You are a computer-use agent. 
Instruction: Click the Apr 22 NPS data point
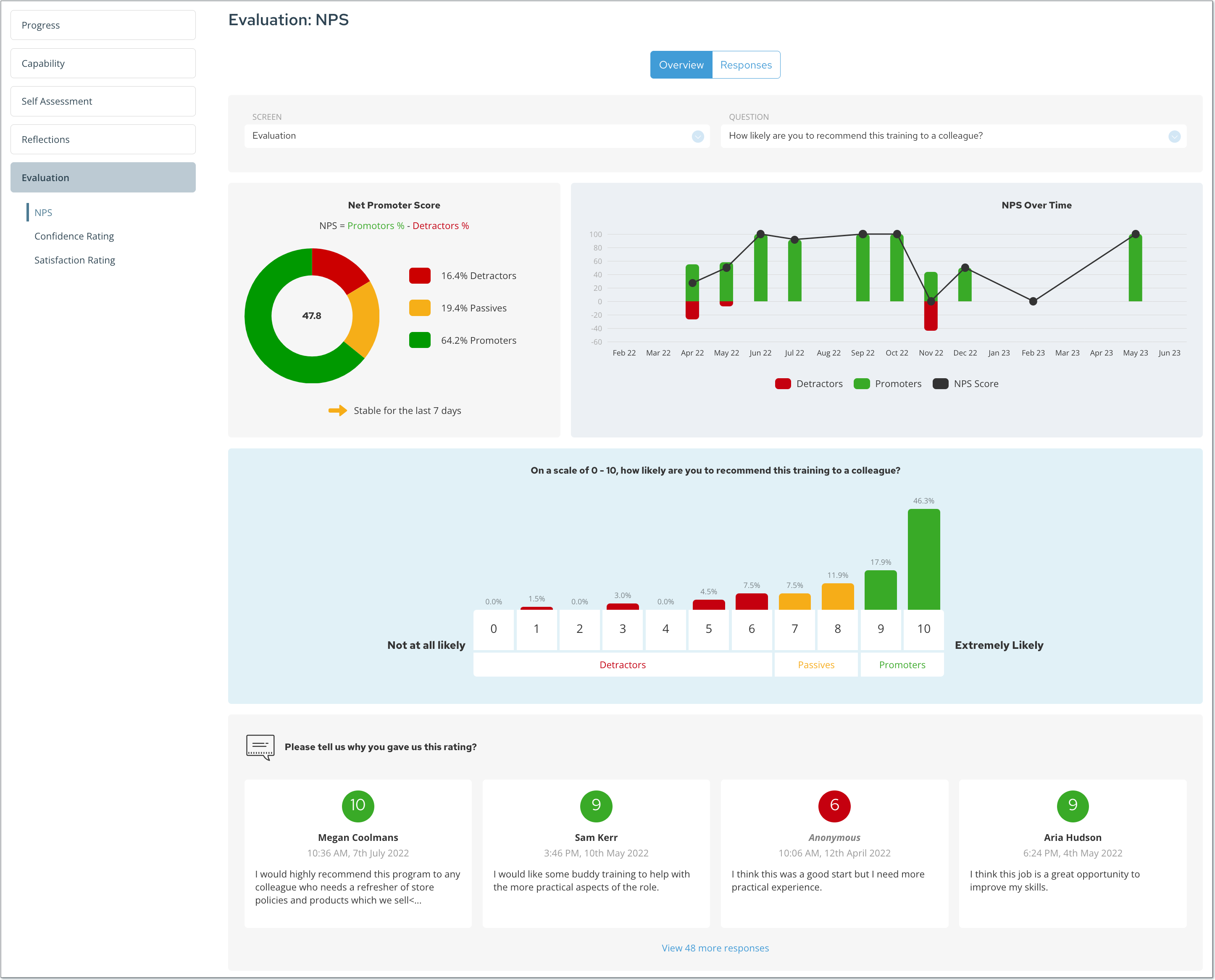click(x=692, y=283)
